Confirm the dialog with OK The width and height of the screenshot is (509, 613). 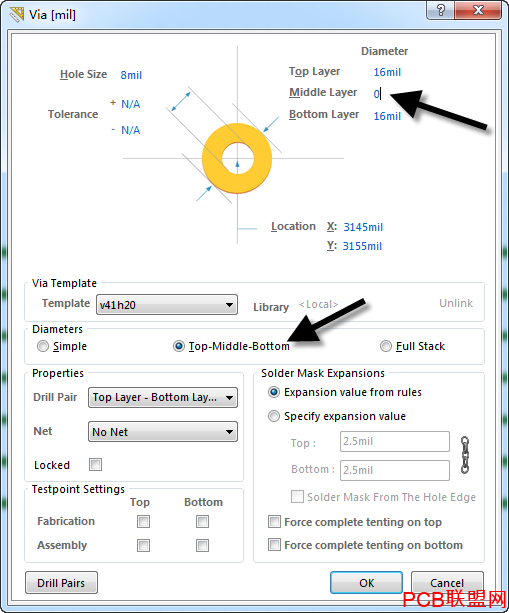pos(366,583)
